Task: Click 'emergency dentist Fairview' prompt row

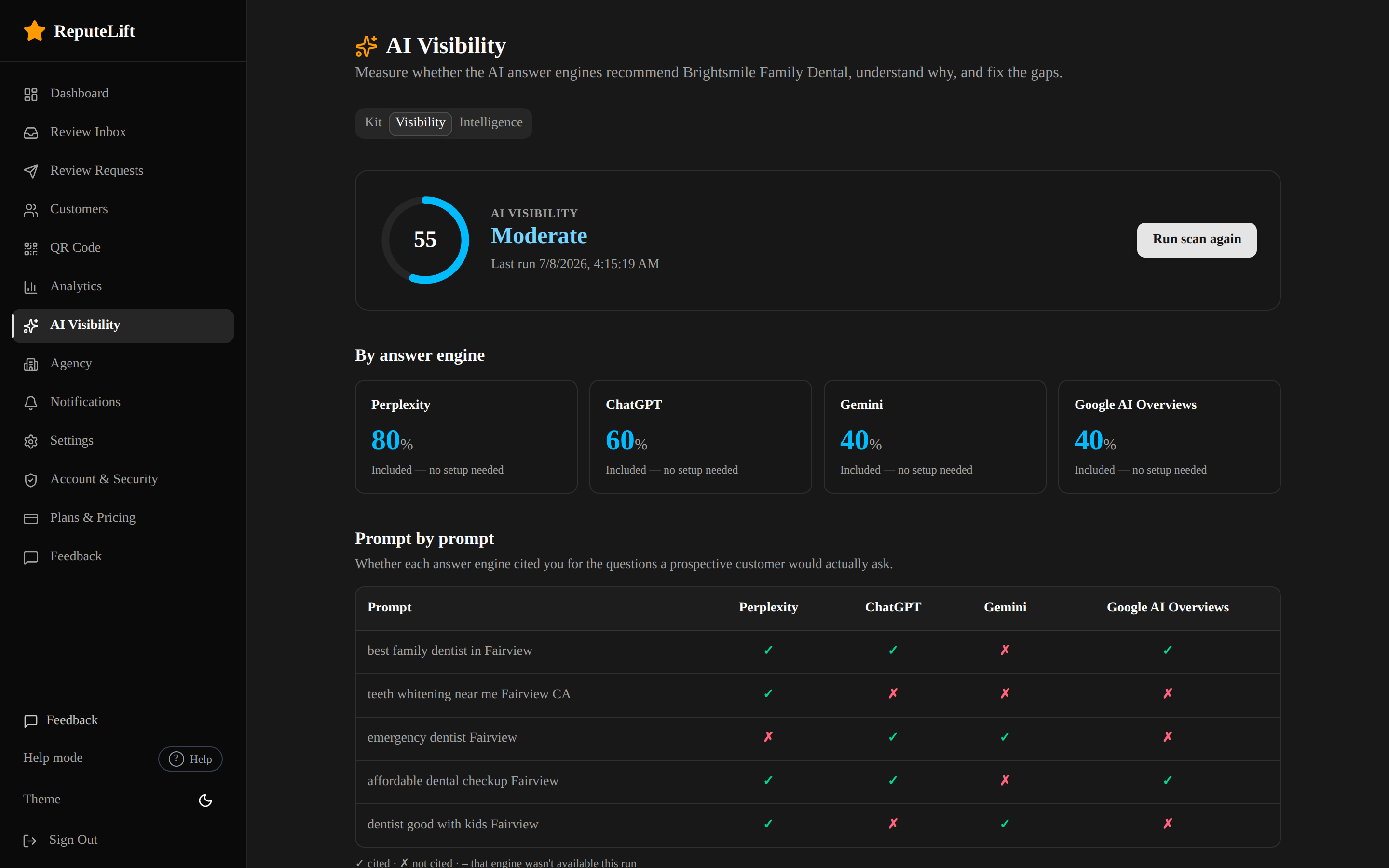Action: 817,738
